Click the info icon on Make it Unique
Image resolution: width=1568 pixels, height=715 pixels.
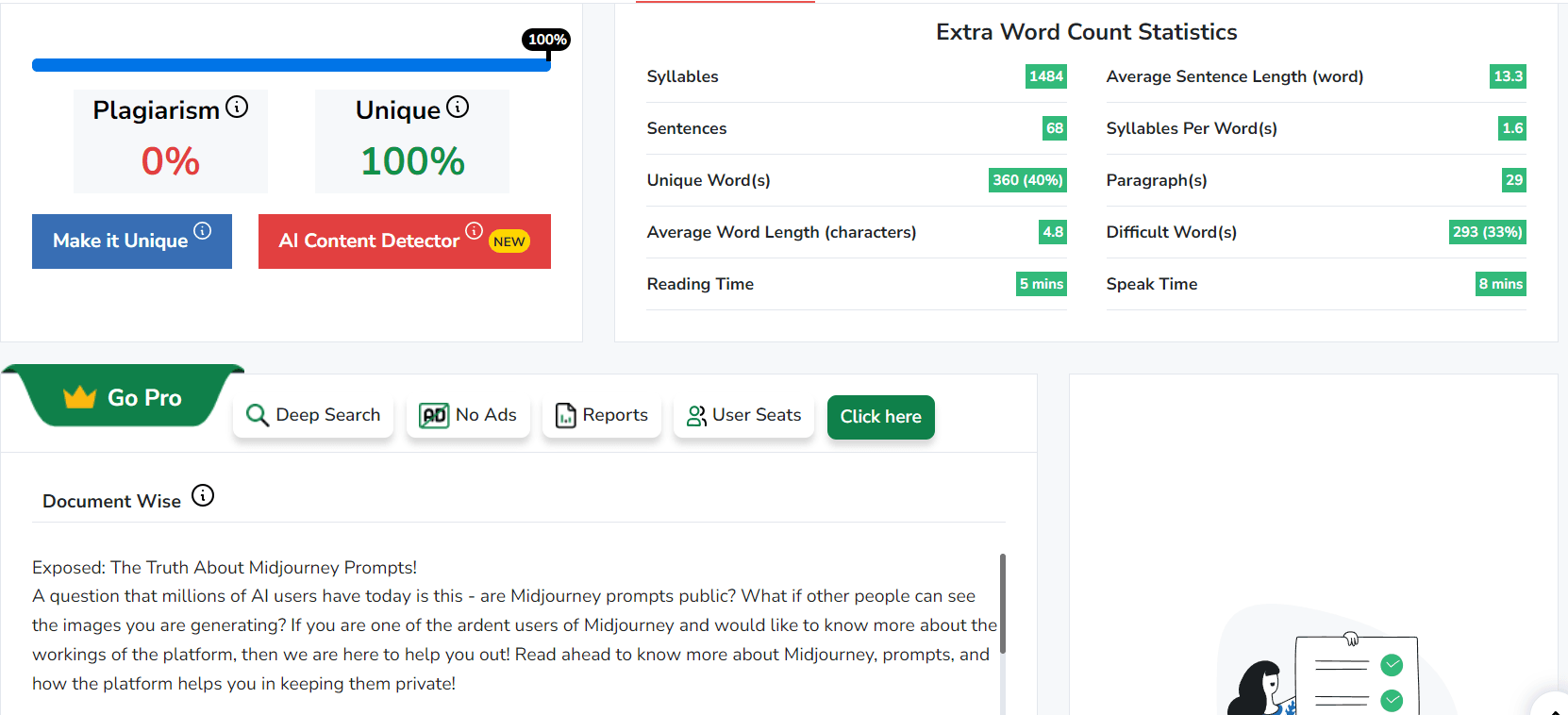tap(203, 230)
